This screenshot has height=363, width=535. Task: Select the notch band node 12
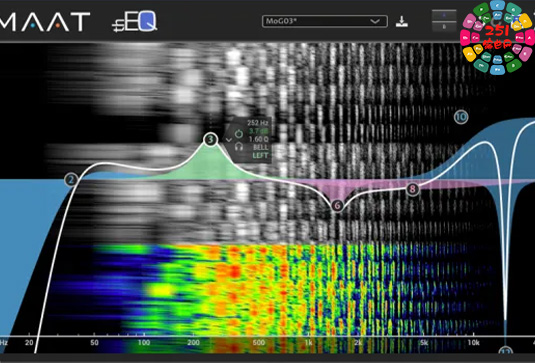[506, 351]
